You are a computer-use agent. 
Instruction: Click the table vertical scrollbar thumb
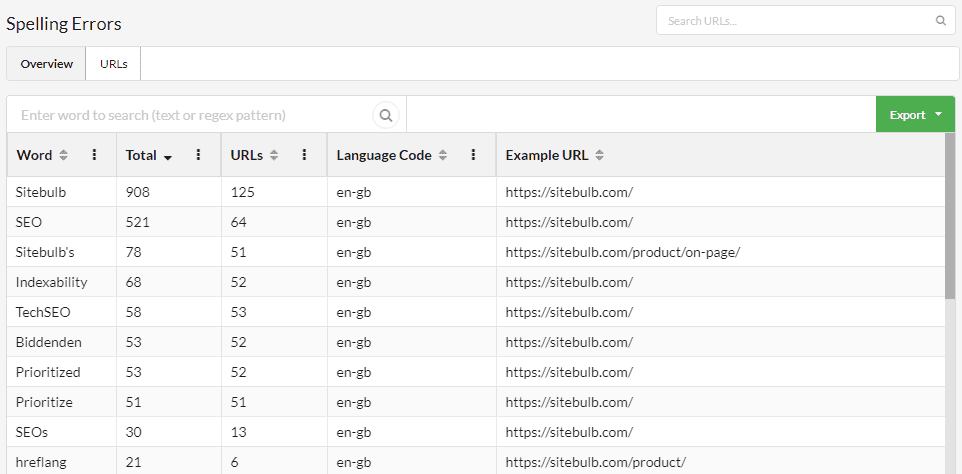tap(950, 215)
